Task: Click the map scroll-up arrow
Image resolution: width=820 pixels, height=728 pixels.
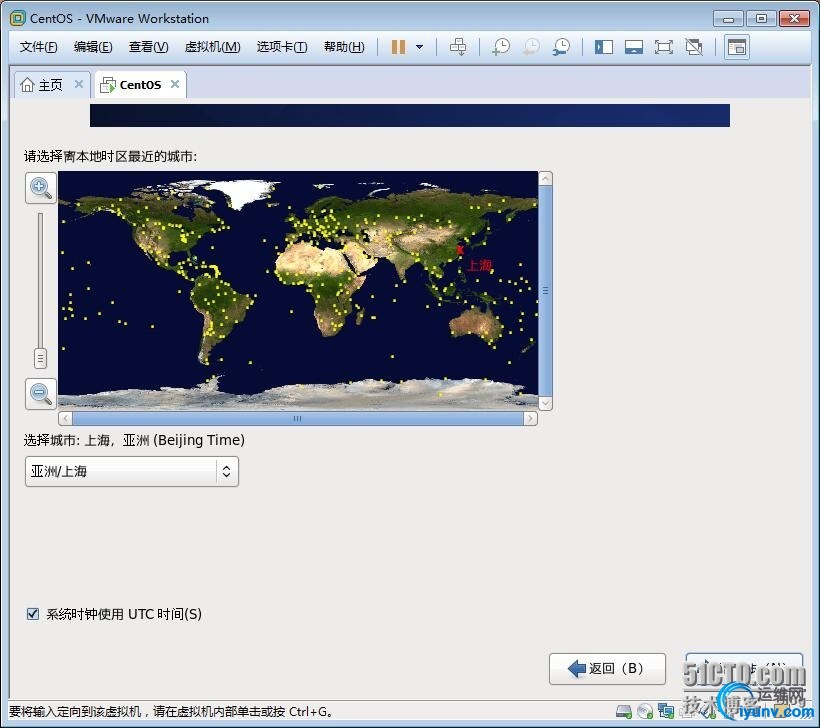Action: [x=545, y=178]
